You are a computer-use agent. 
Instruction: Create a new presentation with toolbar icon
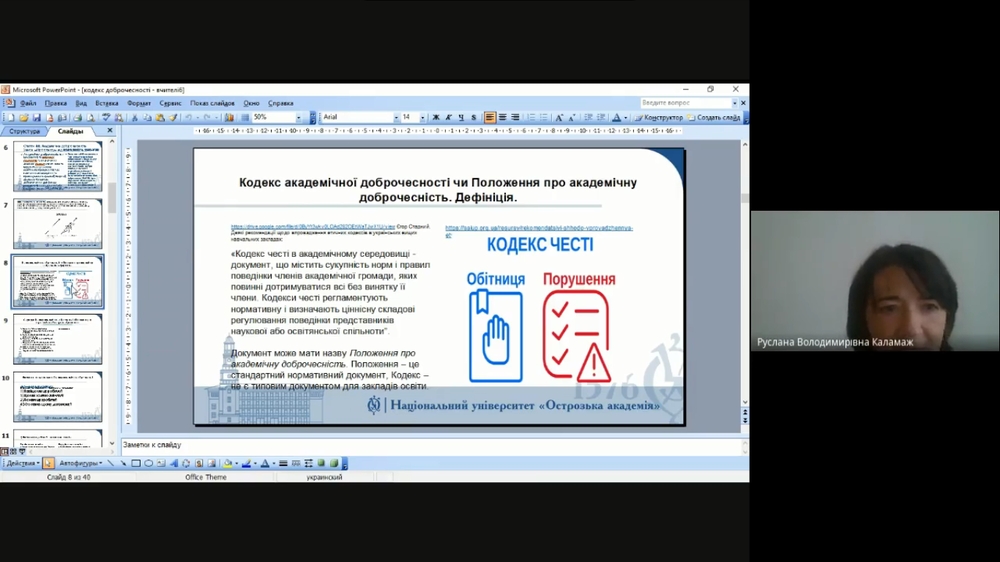coord(11,117)
